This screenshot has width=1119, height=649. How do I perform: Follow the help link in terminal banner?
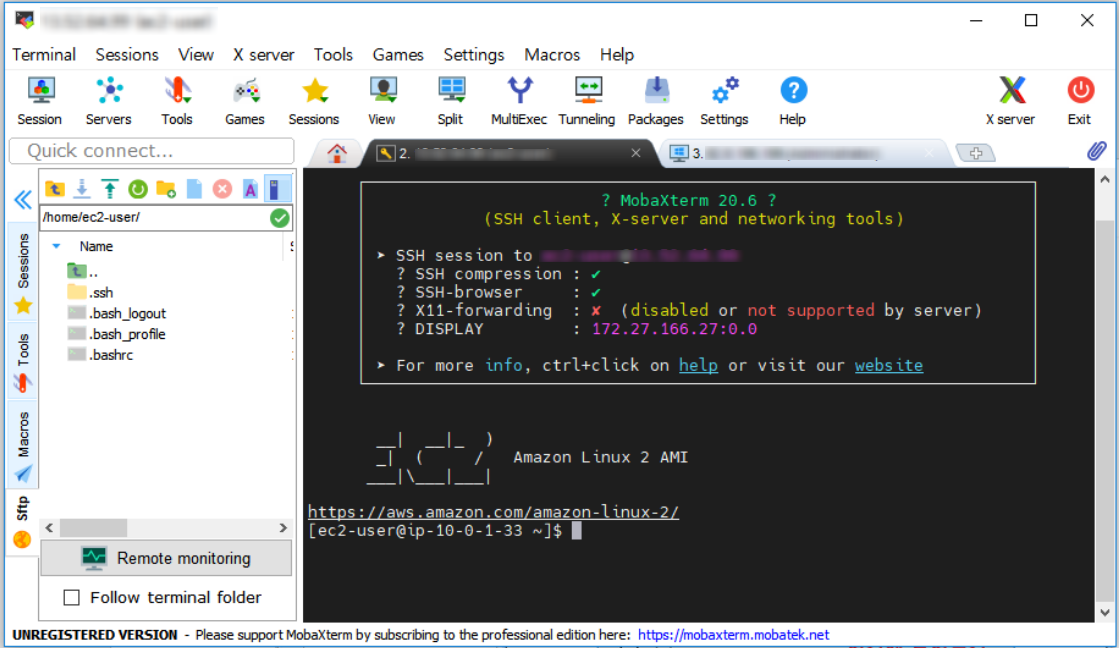click(x=698, y=366)
